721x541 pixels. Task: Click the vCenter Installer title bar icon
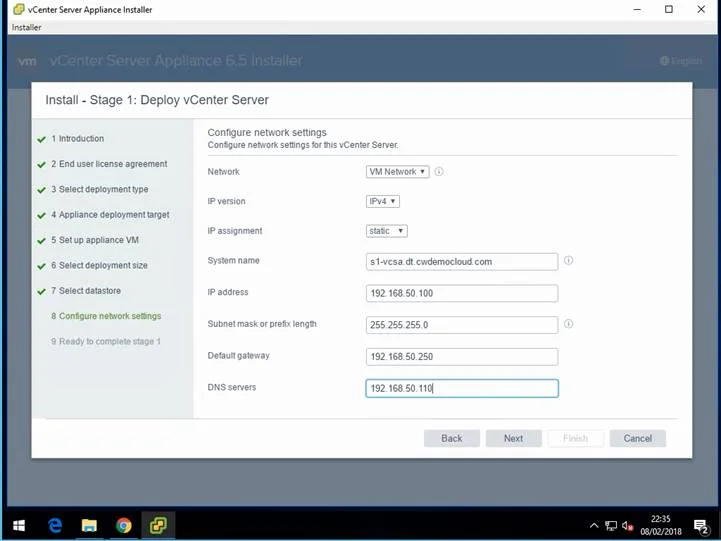(18, 9)
